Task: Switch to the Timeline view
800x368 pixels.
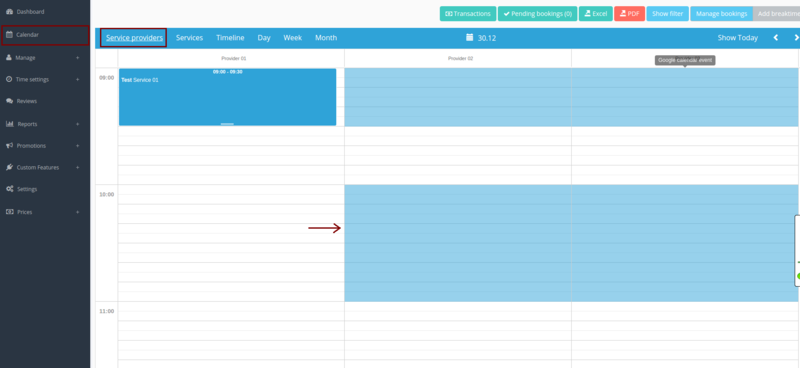Action: (230, 38)
